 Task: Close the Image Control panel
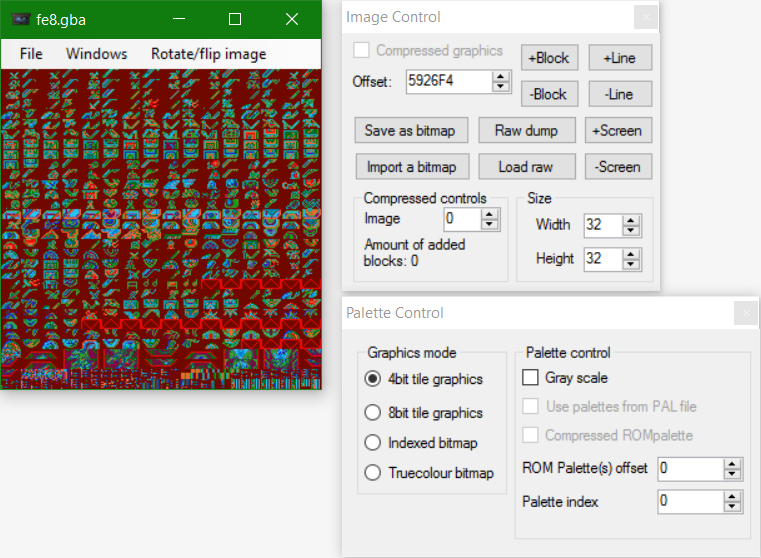646,17
